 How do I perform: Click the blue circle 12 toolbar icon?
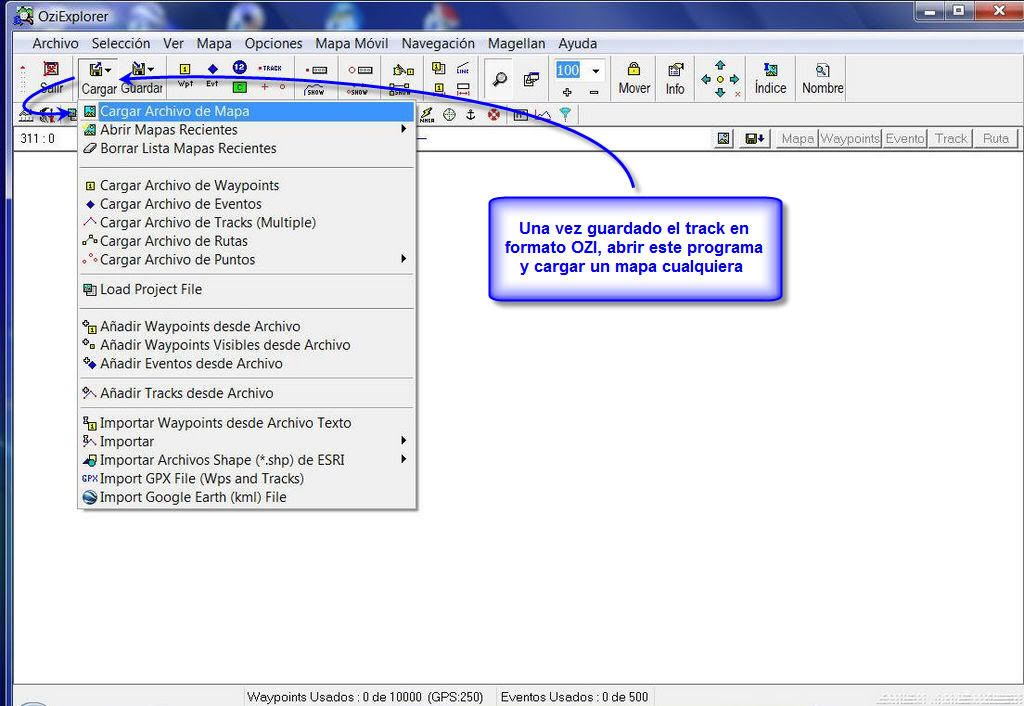[x=240, y=67]
